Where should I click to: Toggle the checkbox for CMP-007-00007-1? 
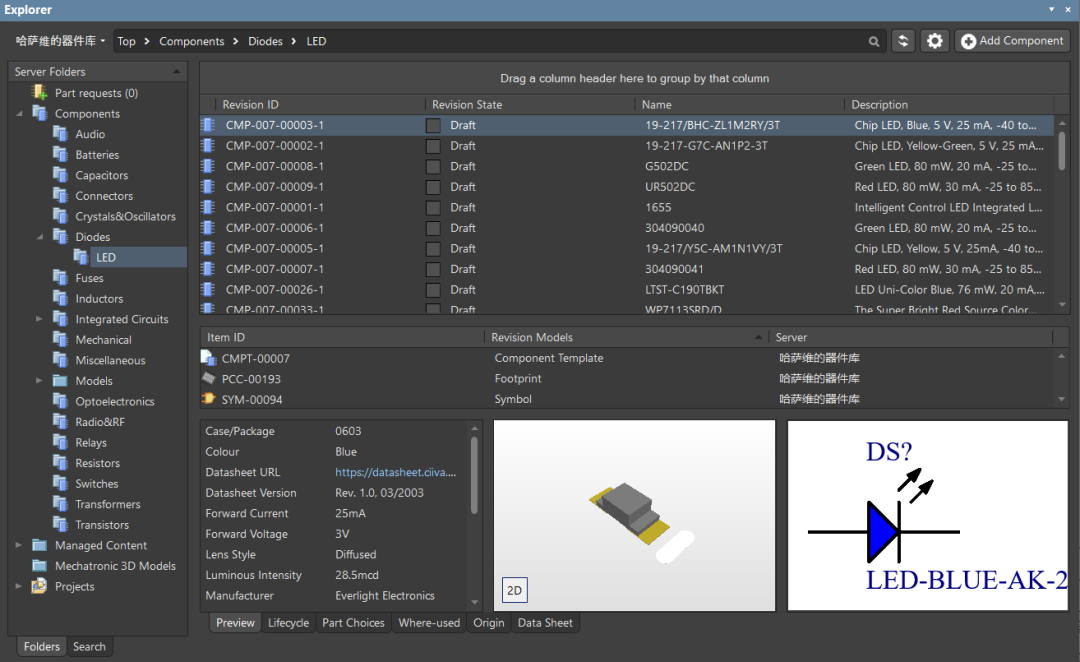pos(433,269)
